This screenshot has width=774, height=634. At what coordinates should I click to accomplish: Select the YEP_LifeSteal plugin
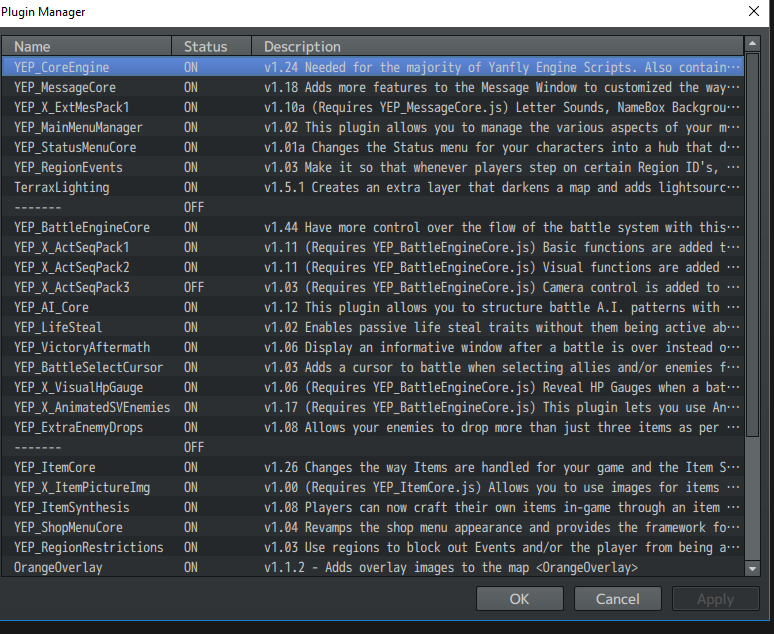373,327
